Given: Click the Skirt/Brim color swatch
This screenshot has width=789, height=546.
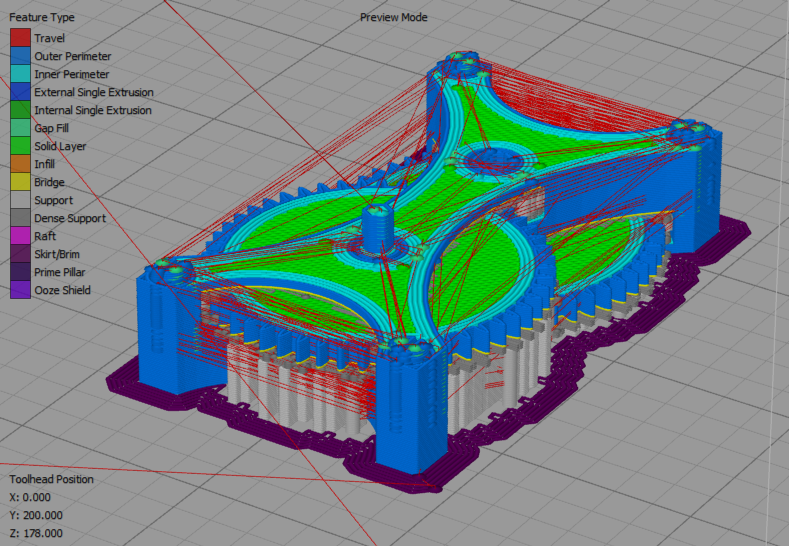Looking at the screenshot, I should (x=20, y=254).
